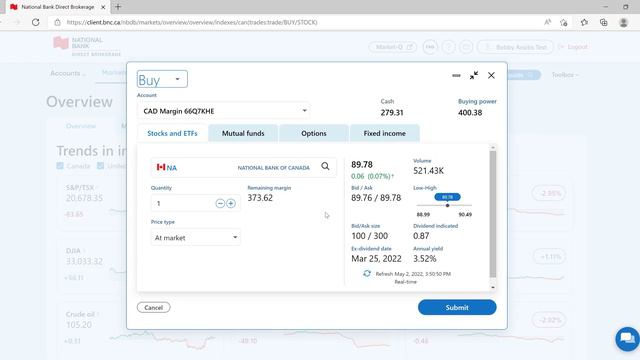The width and height of the screenshot is (640, 360).
Task: Open Market-Q link in header
Action: tap(393, 47)
